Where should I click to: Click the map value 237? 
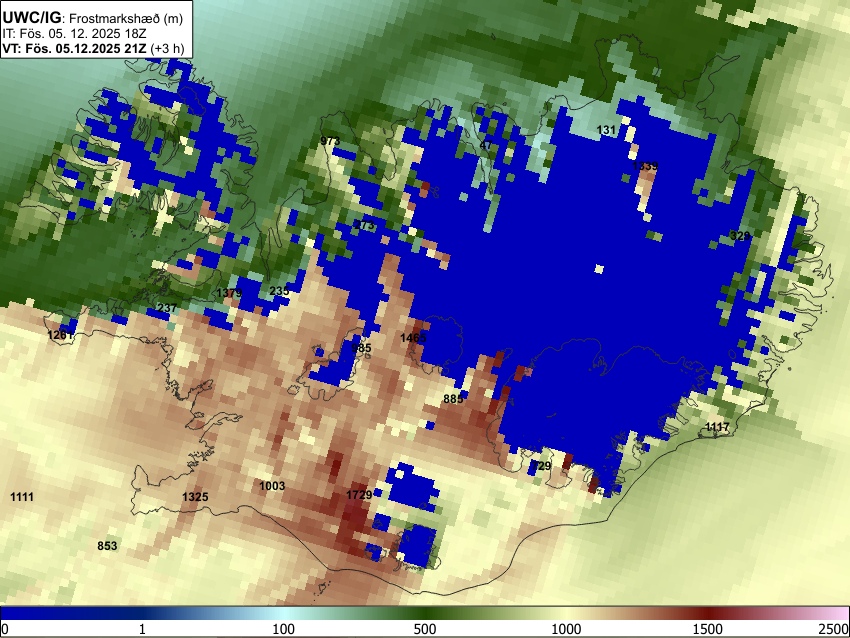click(x=167, y=307)
